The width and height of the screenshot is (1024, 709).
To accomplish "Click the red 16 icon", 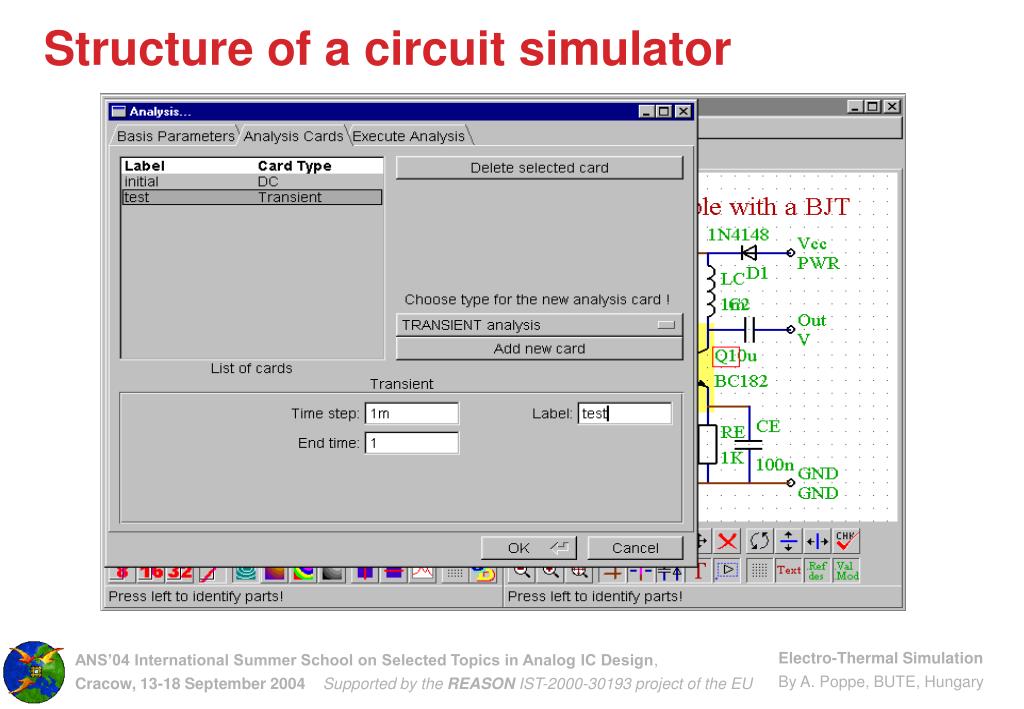I will [x=151, y=573].
